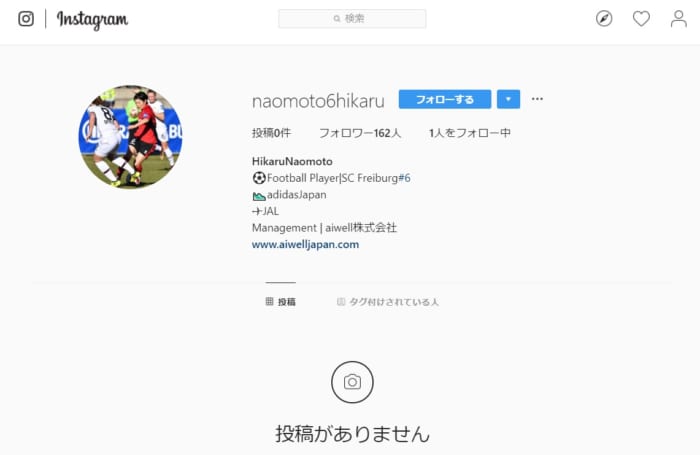Open the Instagram wordmark home link
Screen dimensions: 700x455
click(92, 20)
